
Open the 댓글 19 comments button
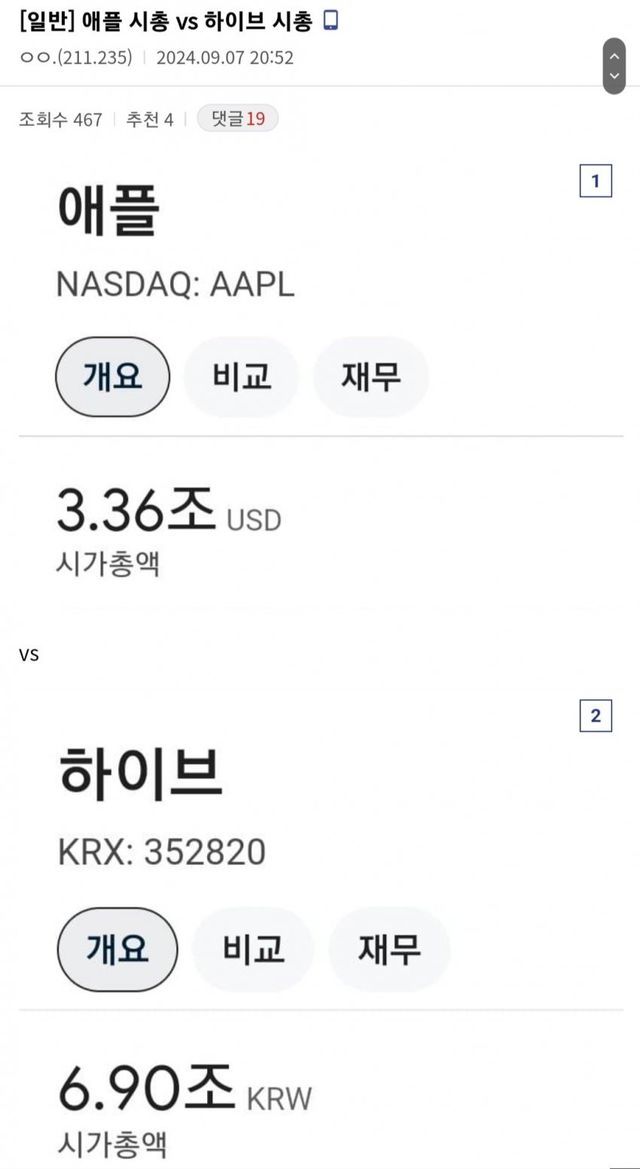point(238,119)
